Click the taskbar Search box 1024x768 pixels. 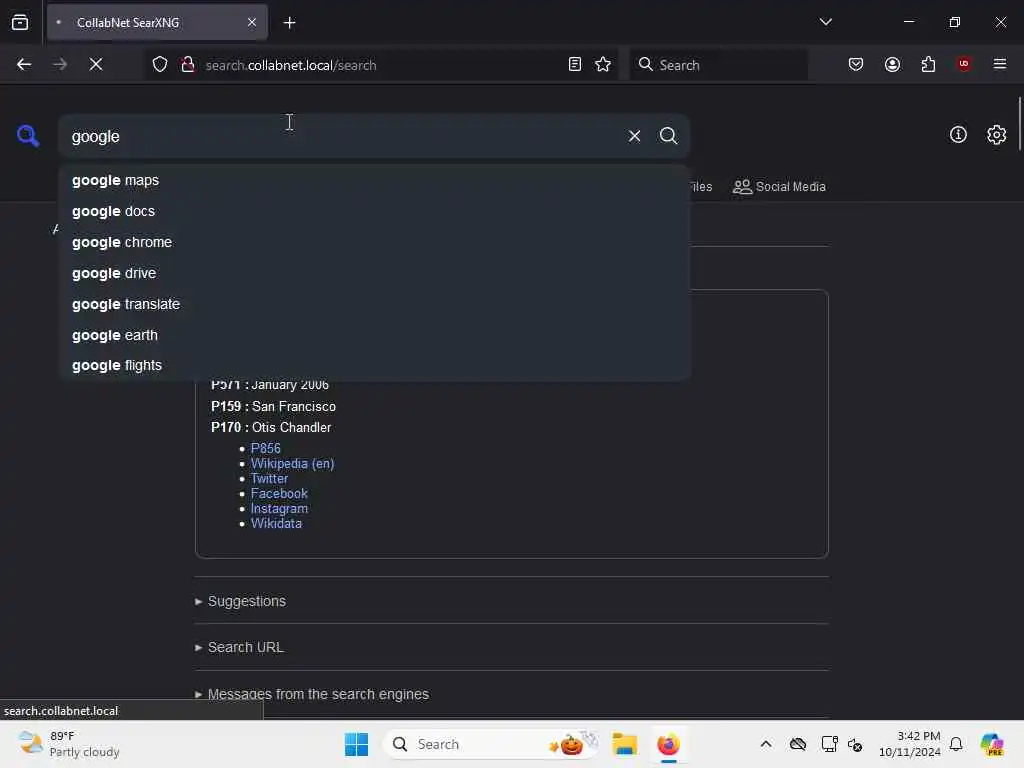click(490, 744)
